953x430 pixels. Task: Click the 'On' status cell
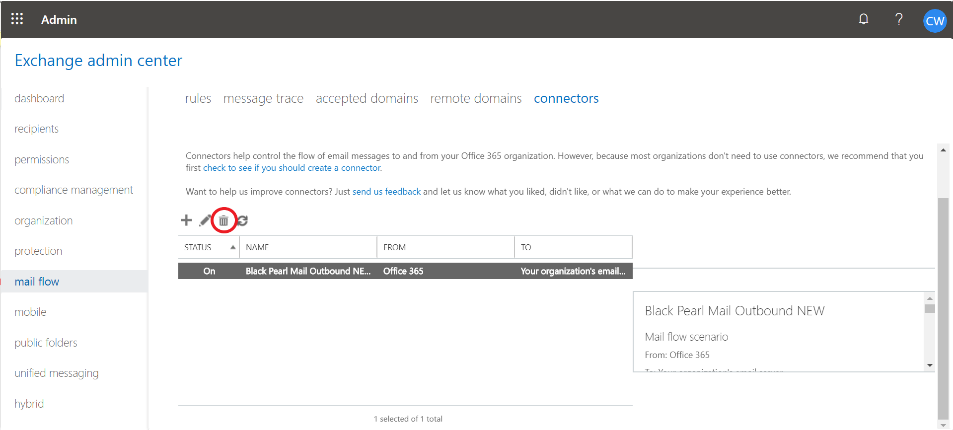pos(209,271)
